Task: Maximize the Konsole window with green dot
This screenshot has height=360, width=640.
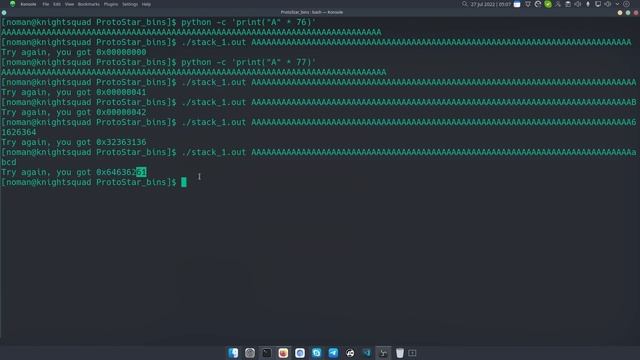Action: tap(628, 13)
